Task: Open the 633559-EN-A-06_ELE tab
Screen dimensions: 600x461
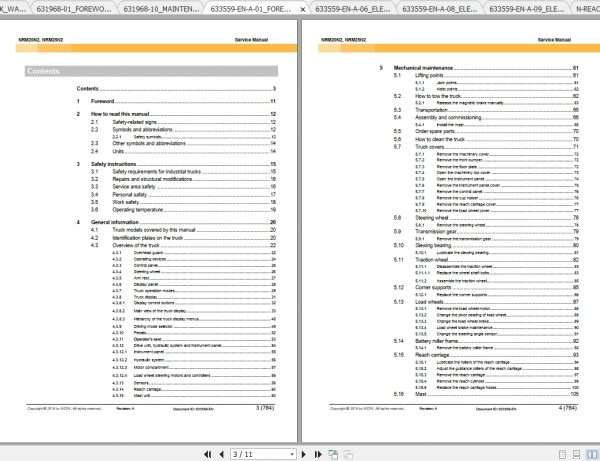Action: [x=352, y=9]
